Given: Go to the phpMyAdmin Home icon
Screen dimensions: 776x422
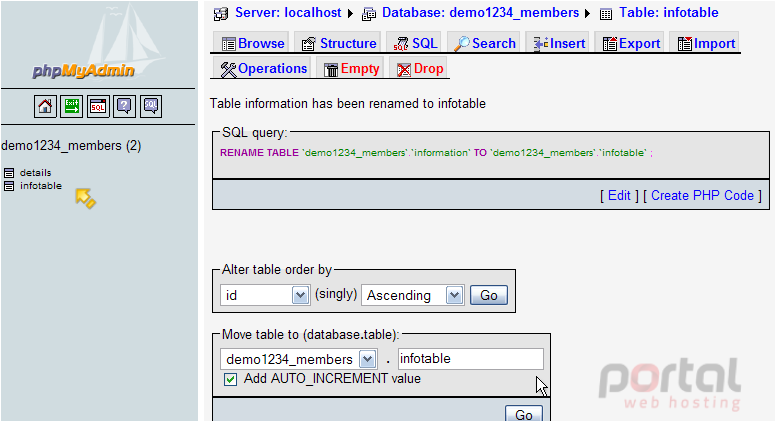Looking at the screenshot, I should tap(45, 106).
